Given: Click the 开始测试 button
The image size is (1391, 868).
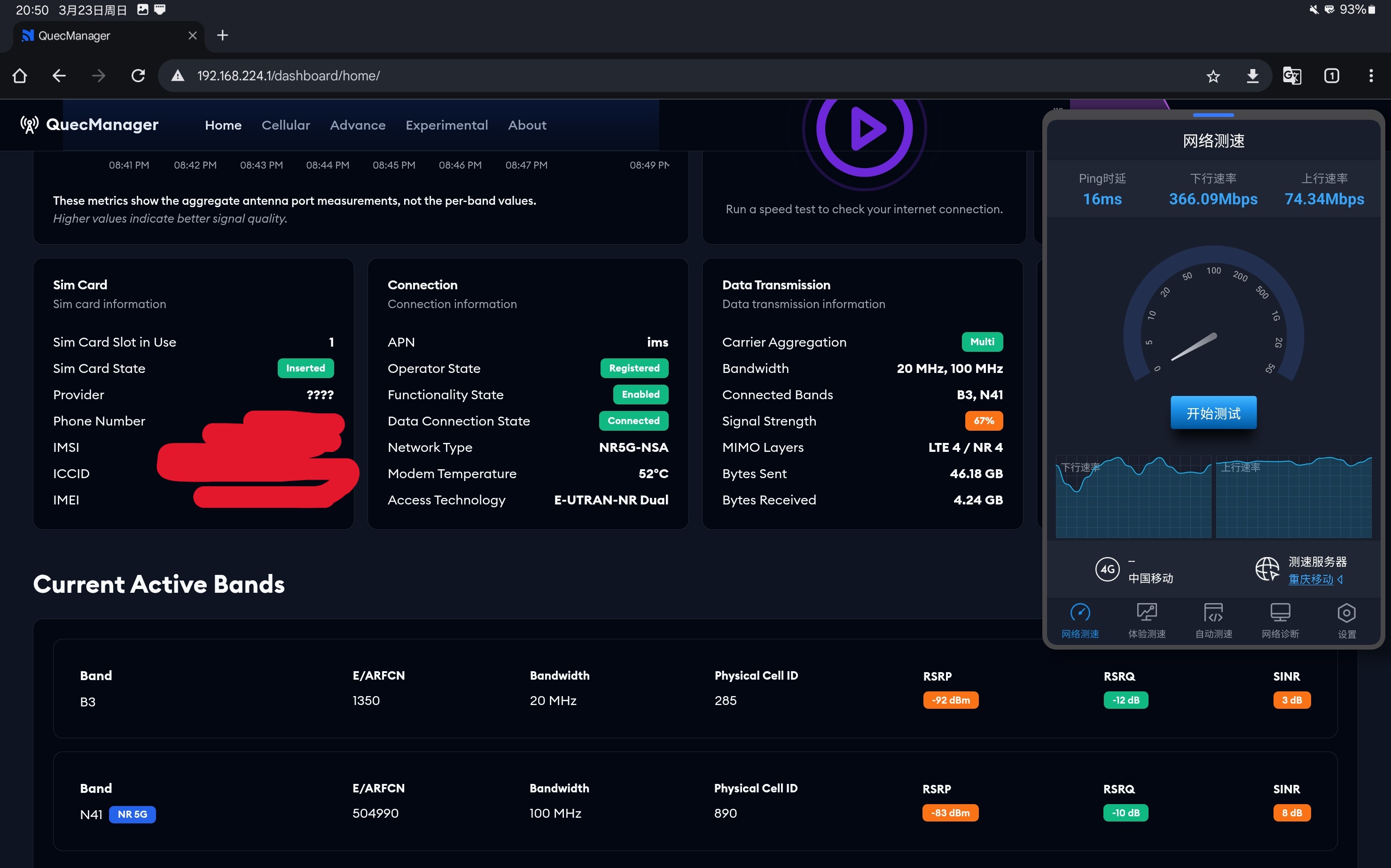Looking at the screenshot, I should pos(1213,413).
